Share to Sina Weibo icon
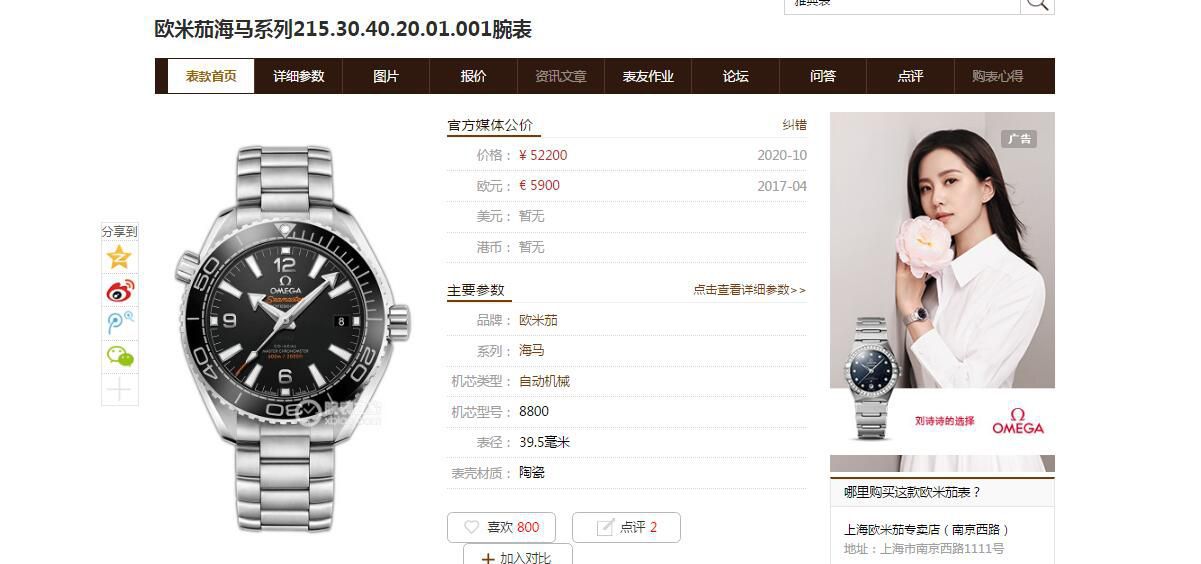This screenshot has height=564, width=1201. pos(120,291)
